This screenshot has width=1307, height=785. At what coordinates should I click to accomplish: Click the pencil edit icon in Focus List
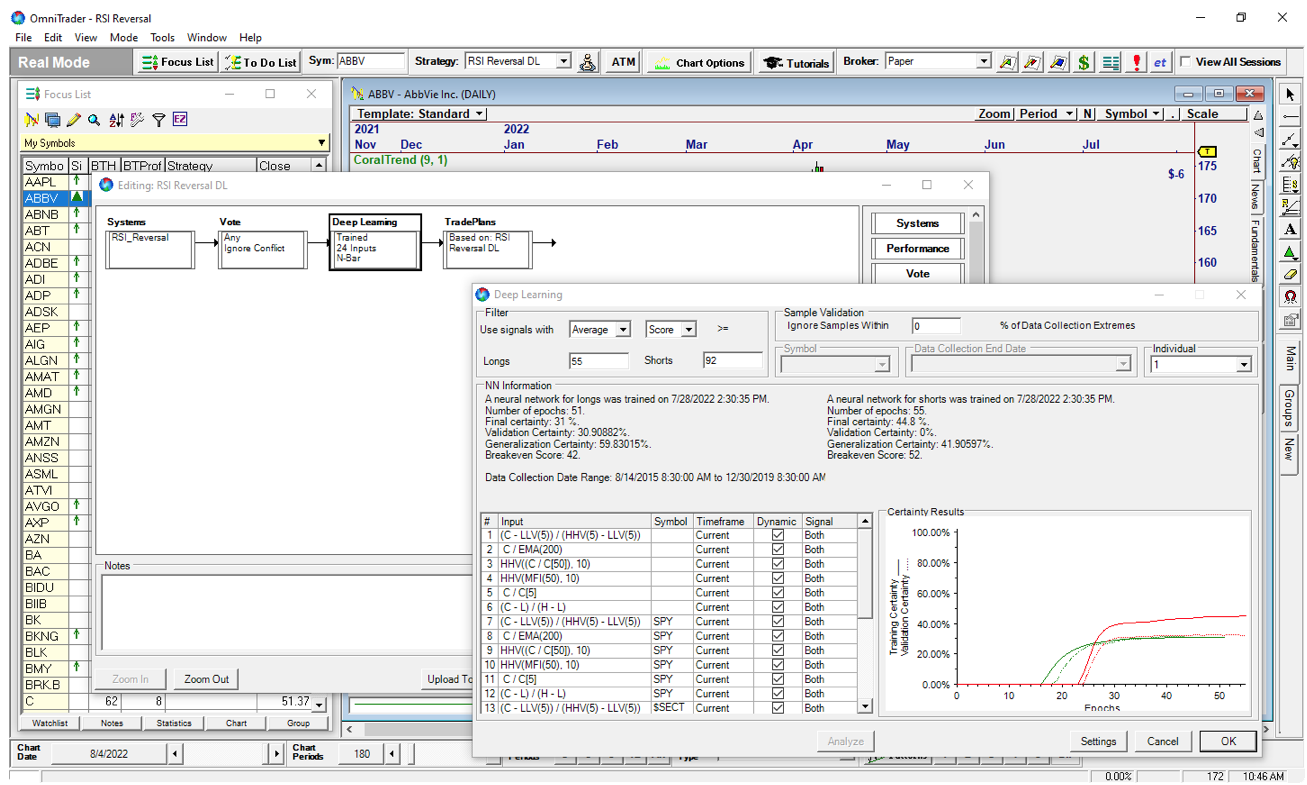[73, 120]
